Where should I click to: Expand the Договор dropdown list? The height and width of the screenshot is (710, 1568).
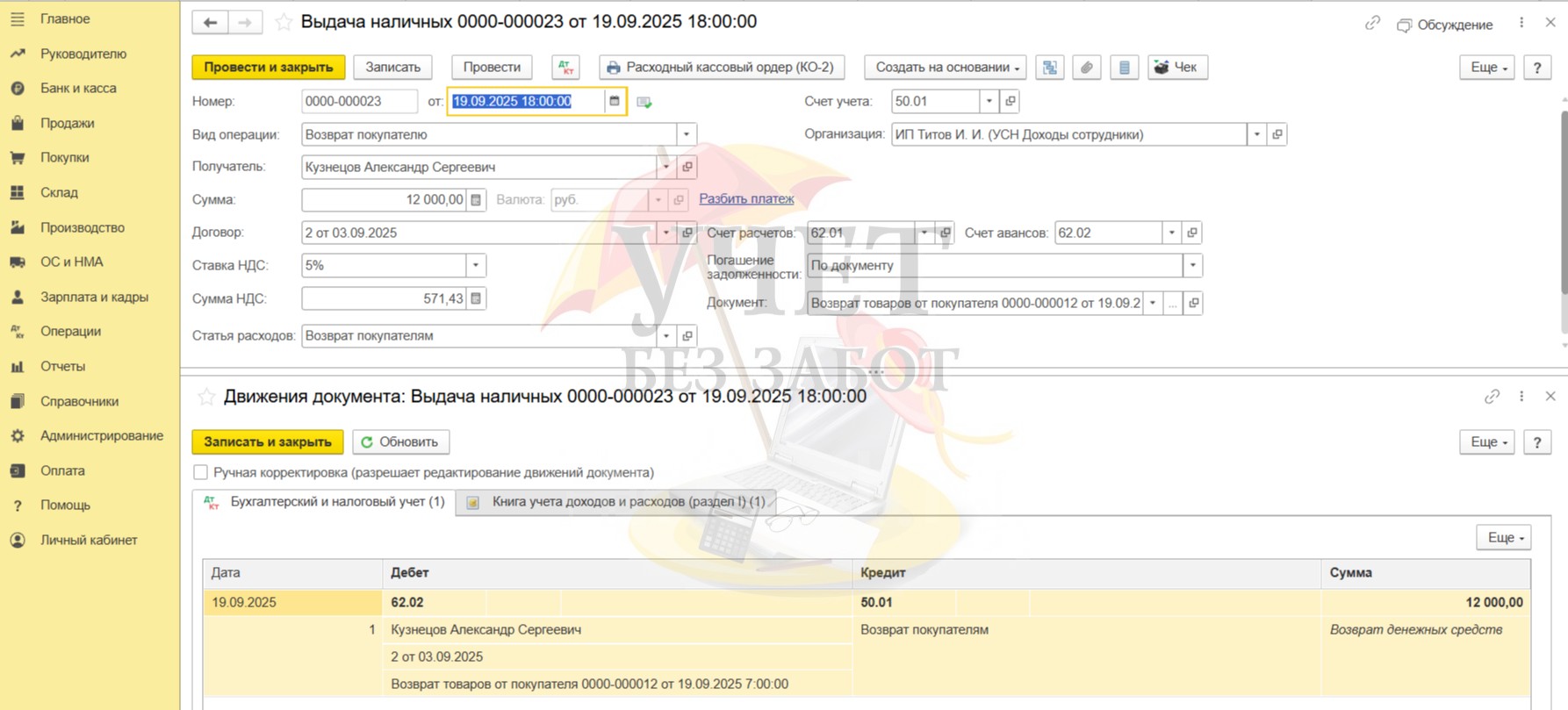click(x=666, y=233)
